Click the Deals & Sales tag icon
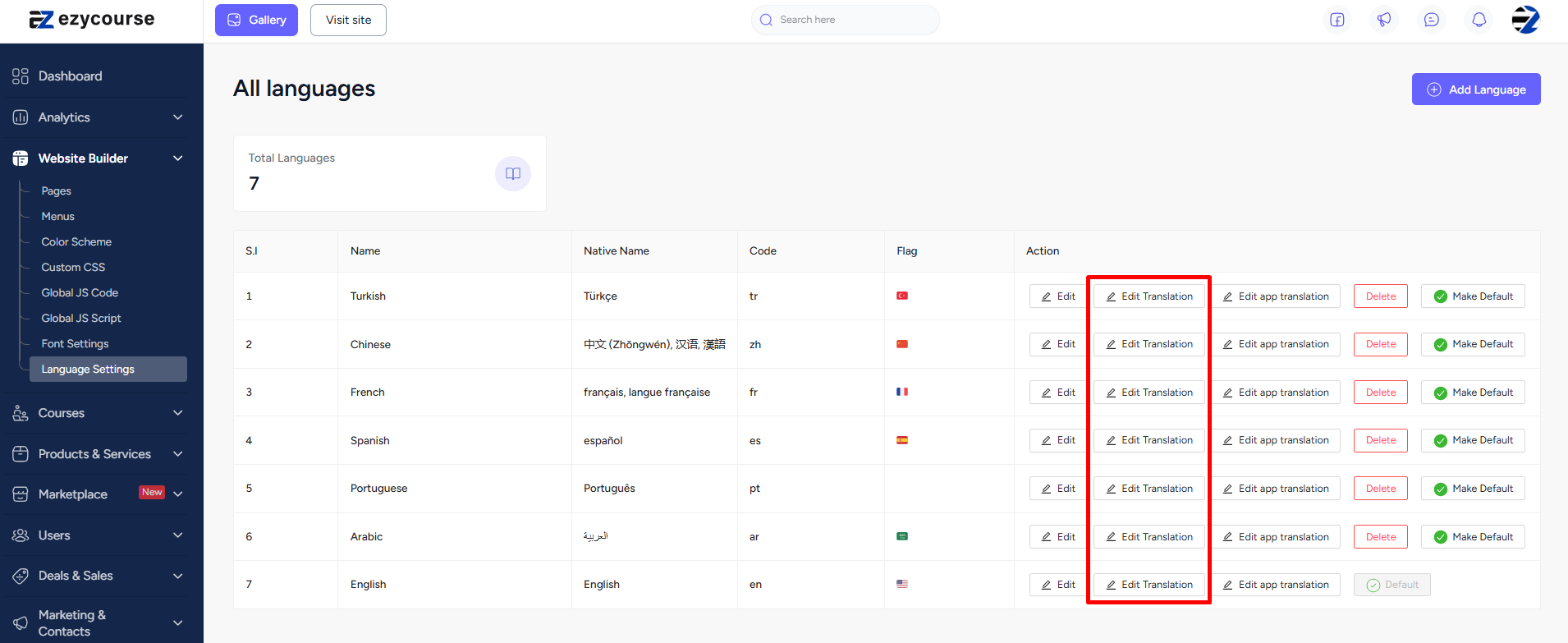This screenshot has height=643, width=1568. (21, 576)
